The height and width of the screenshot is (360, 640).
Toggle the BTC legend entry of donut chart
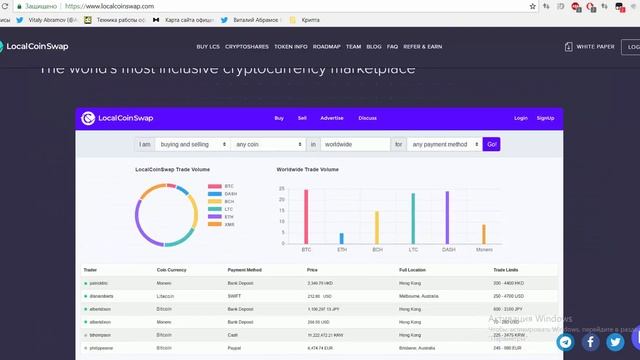tap(221, 186)
